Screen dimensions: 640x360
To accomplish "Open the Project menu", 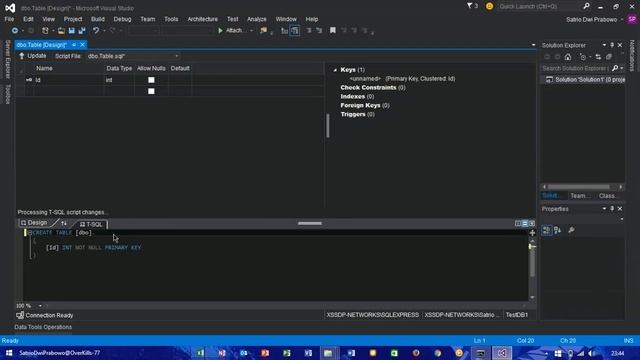I will 73,19.
